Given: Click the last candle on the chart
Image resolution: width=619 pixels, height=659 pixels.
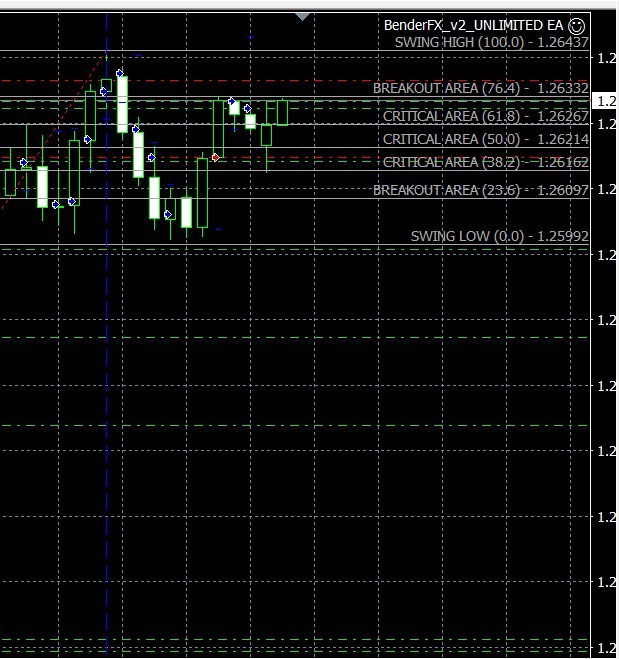Looking at the screenshot, I should (x=282, y=112).
